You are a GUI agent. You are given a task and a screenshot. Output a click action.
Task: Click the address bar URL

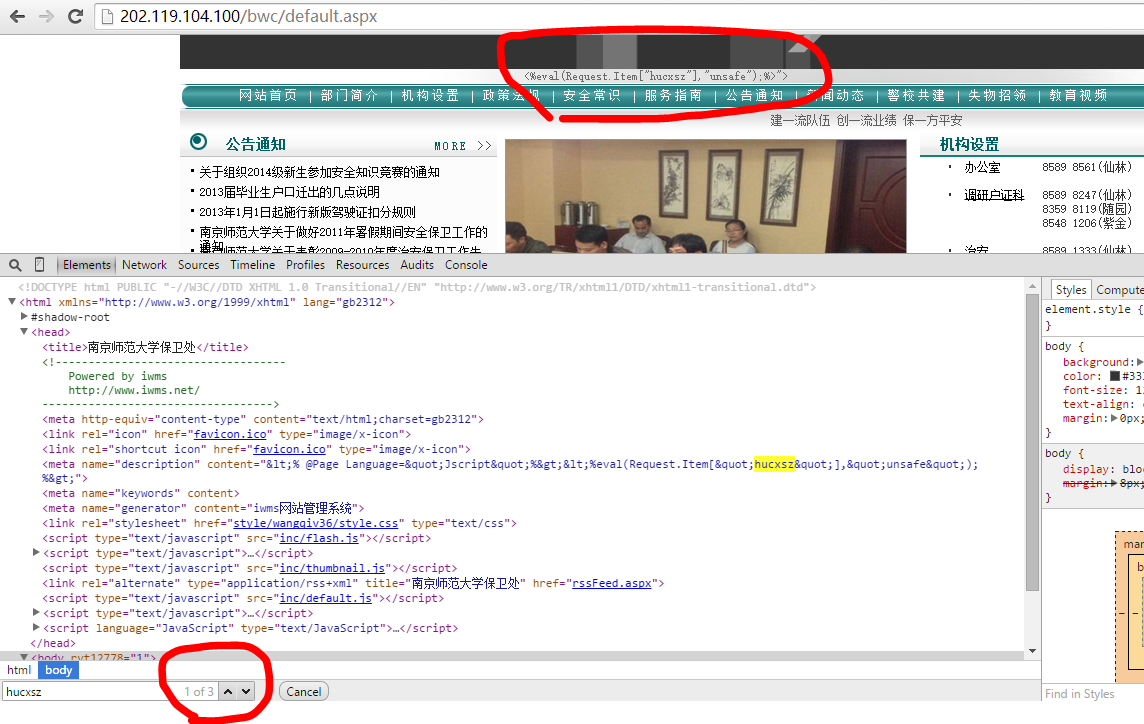(x=248, y=16)
